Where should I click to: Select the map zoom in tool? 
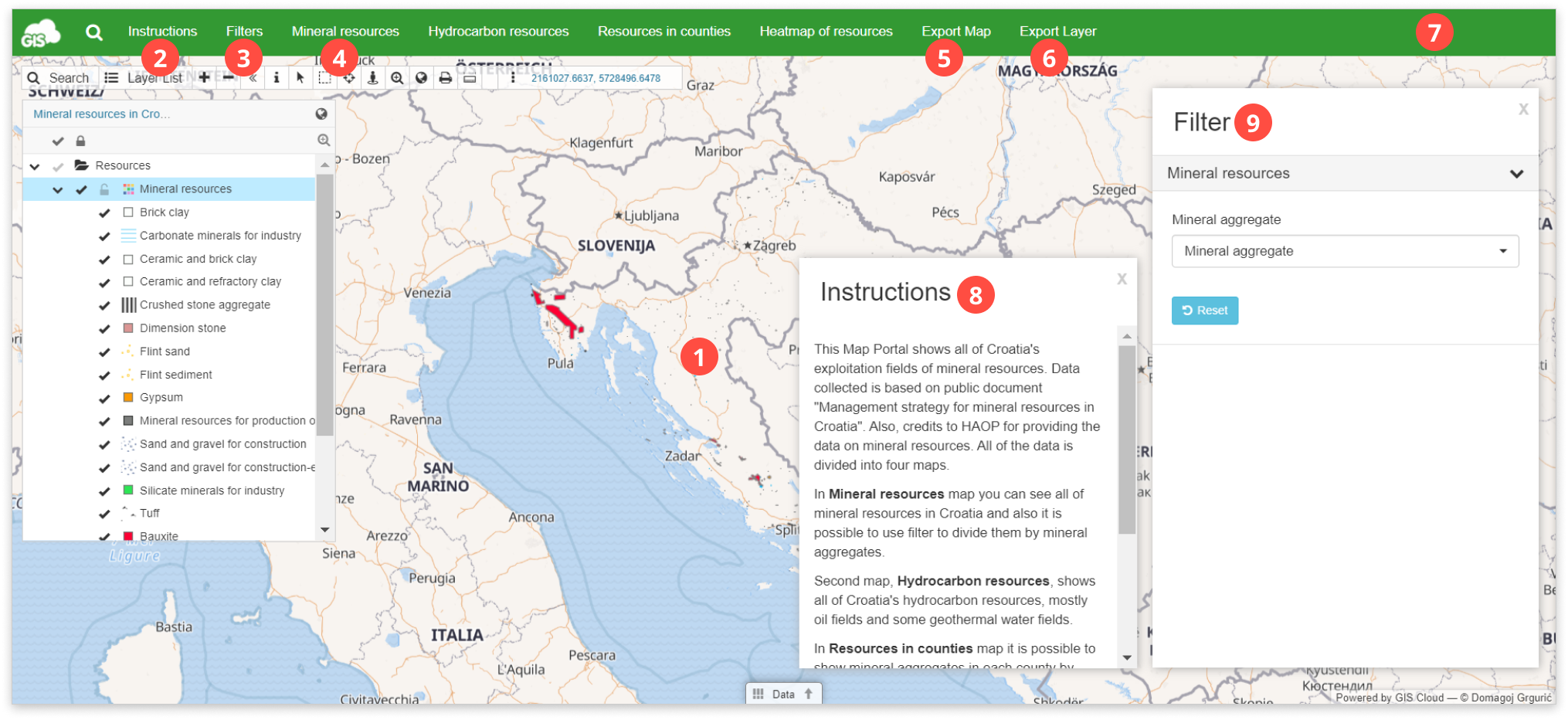click(x=205, y=77)
